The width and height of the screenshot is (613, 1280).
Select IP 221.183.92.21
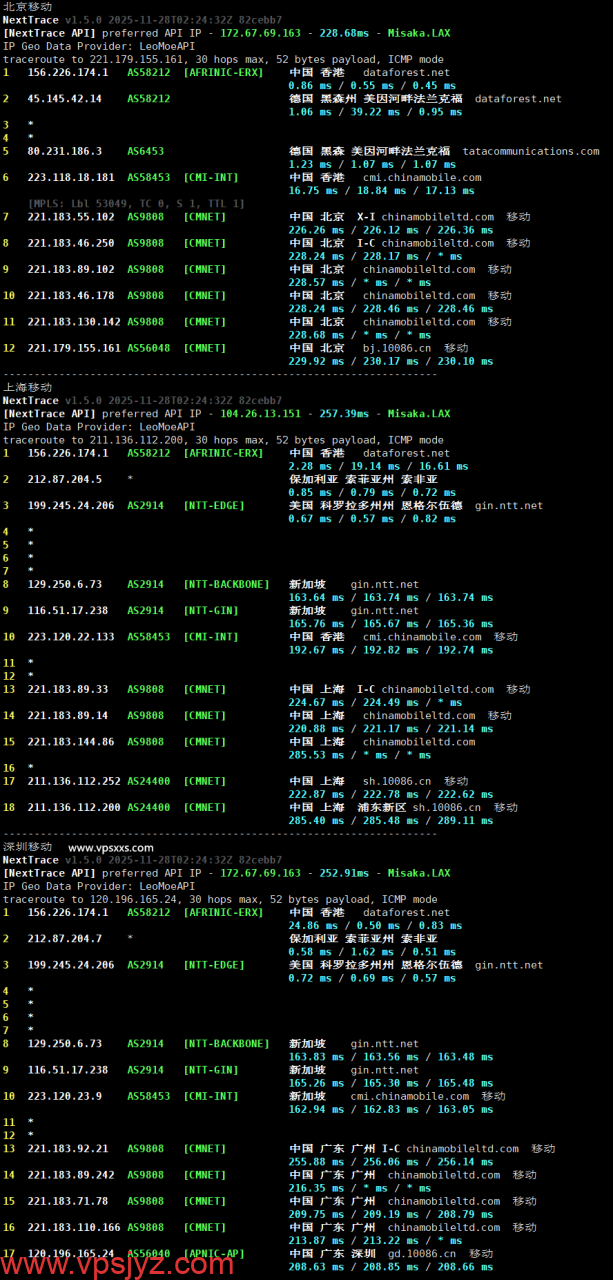(68, 1148)
